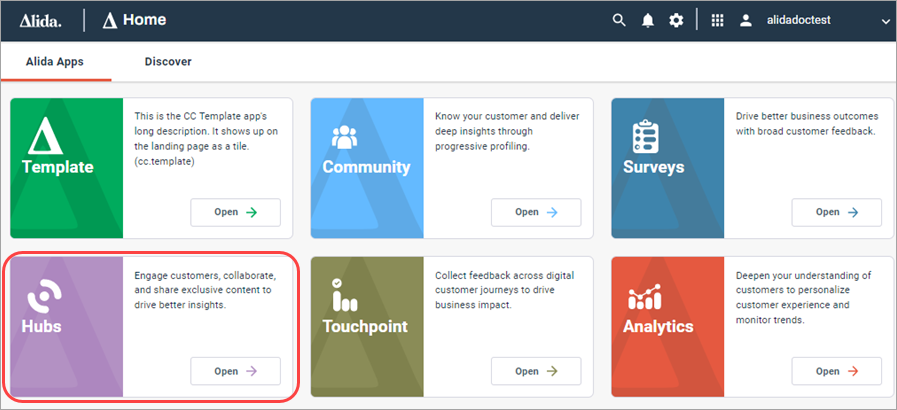Switch to the Discover tab
The image size is (897, 410).
tap(168, 62)
